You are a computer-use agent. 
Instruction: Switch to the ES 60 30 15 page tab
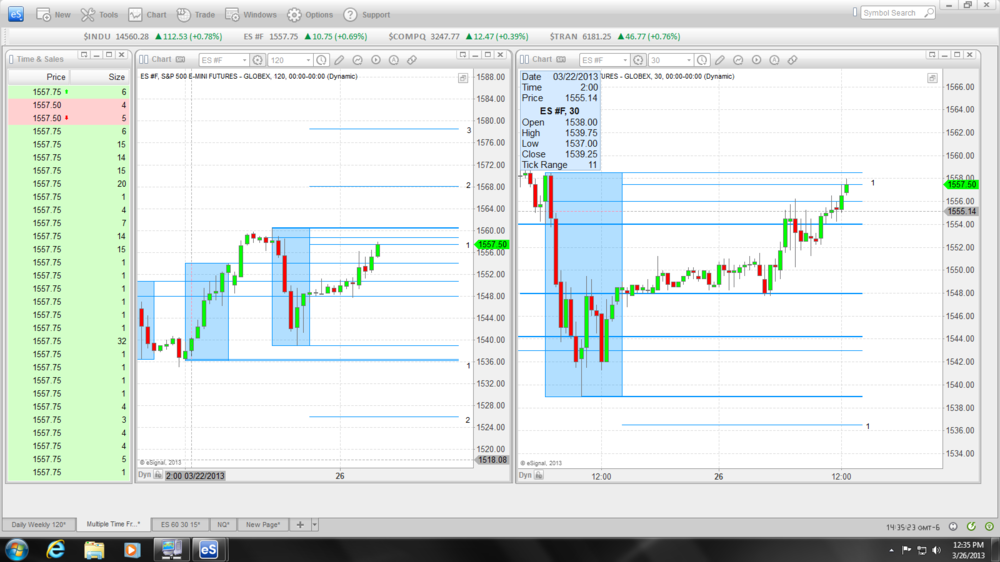[x=180, y=524]
